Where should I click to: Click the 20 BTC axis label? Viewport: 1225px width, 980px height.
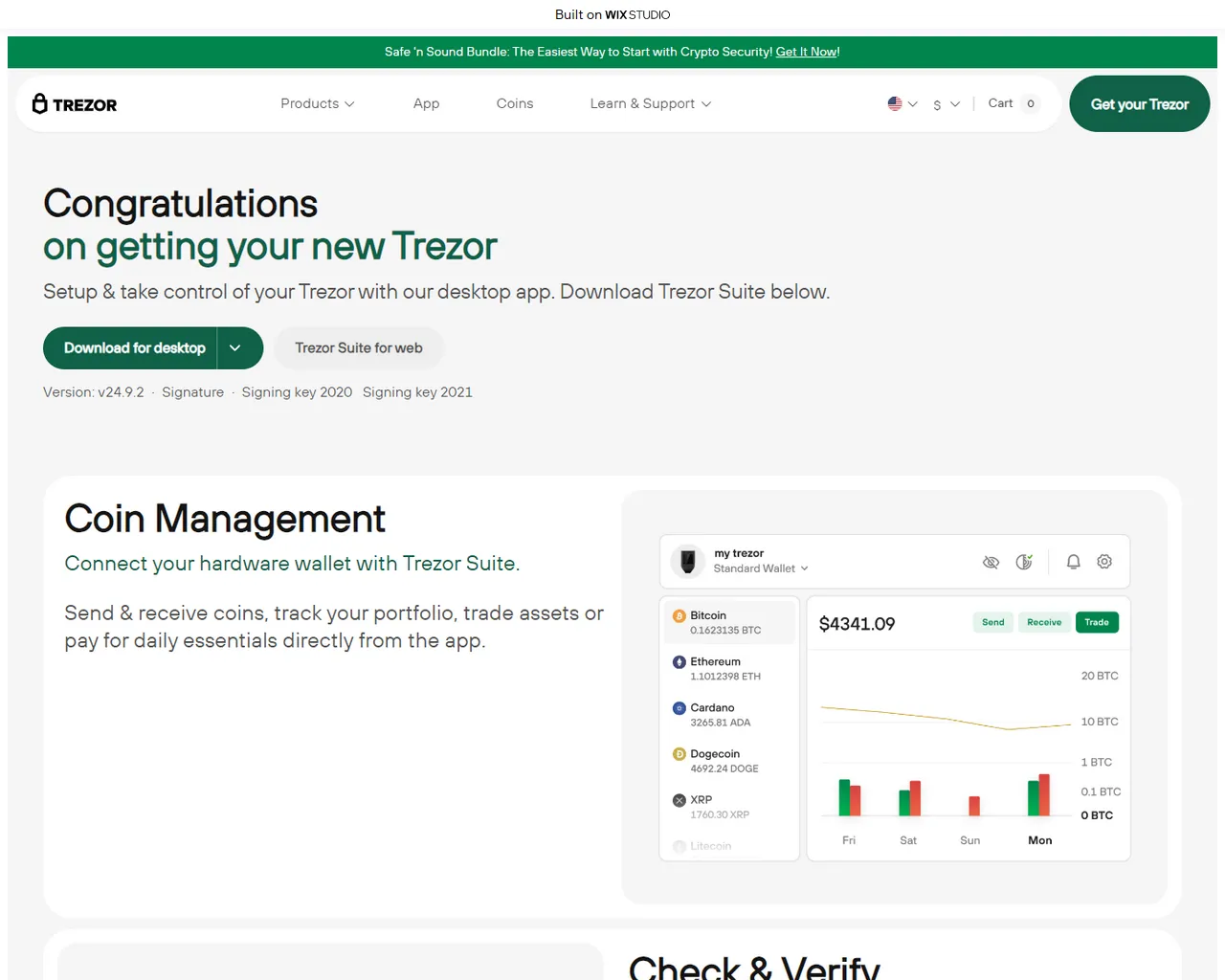tap(1100, 676)
